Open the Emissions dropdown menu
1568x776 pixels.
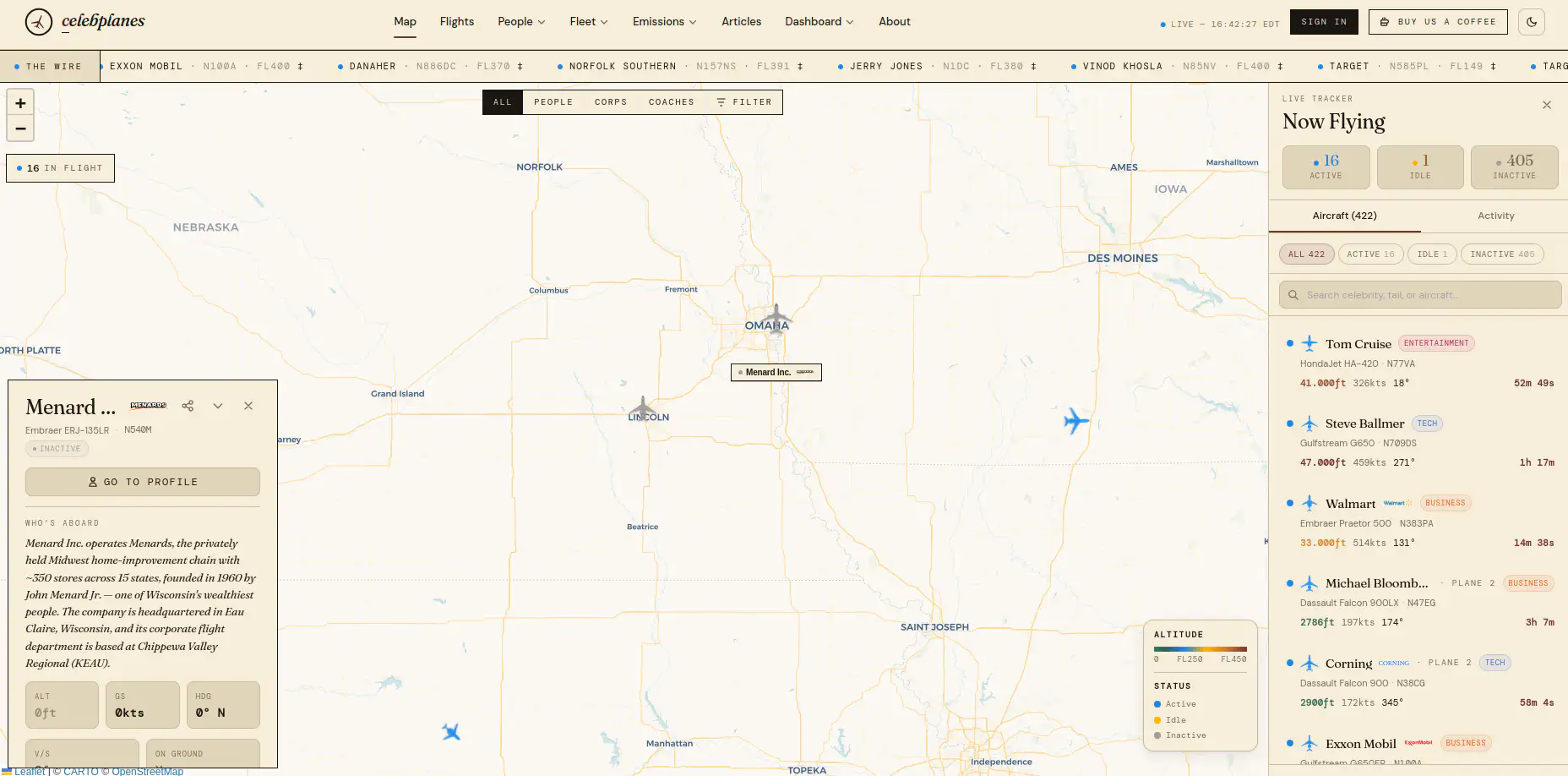pos(665,22)
